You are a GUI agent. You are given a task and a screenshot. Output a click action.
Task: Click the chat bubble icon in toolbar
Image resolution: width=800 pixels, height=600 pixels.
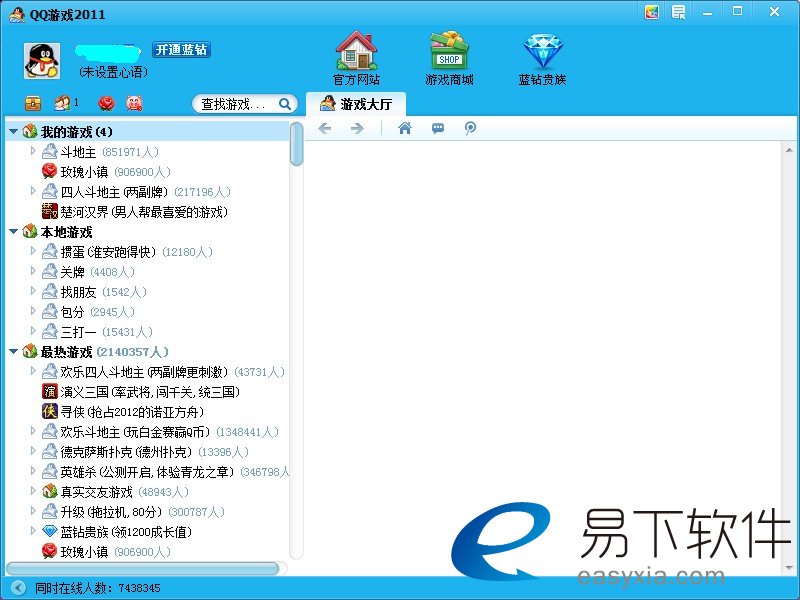pyautogui.click(x=438, y=128)
